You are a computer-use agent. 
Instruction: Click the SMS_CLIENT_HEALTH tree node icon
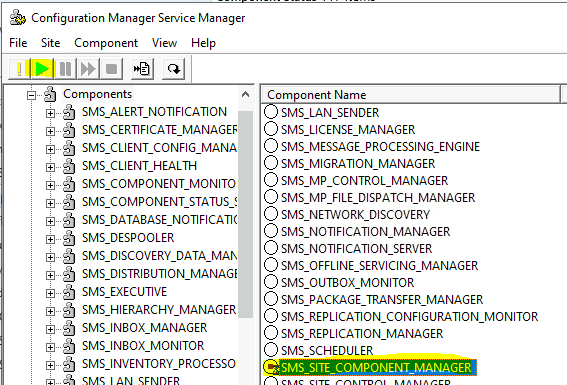tap(69, 166)
